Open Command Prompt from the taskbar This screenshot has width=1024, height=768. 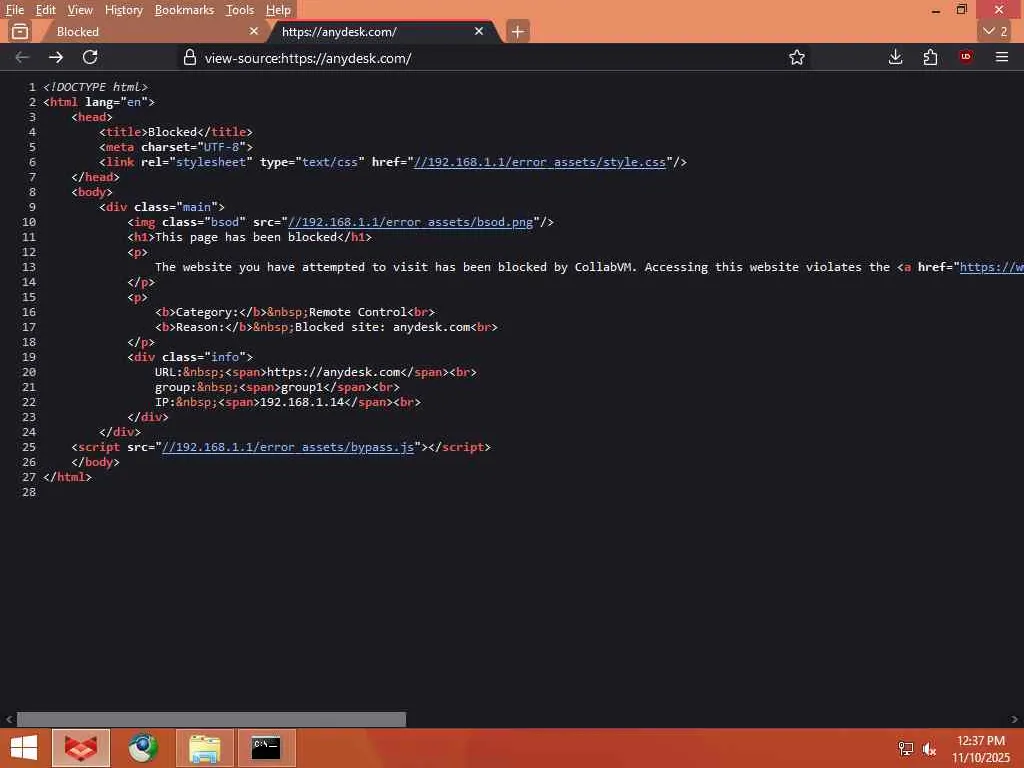(x=266, y=748)
